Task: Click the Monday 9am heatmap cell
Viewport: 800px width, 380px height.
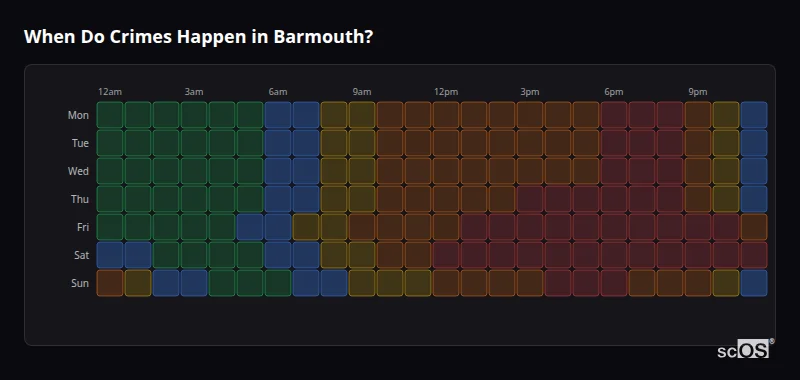Action: (x=362, y=115)
